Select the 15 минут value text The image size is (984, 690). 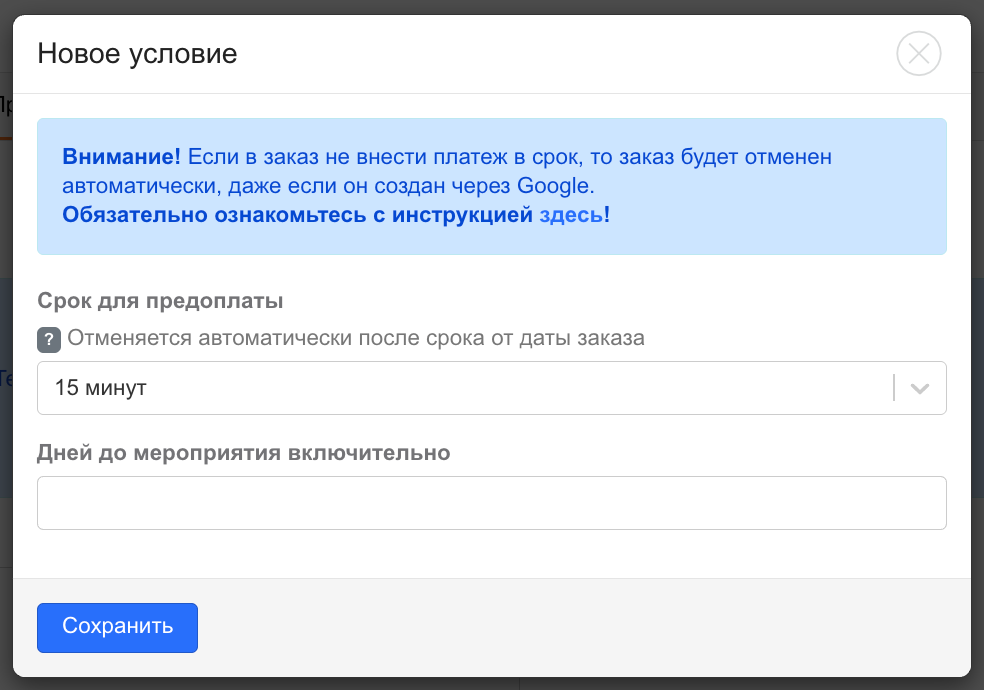click(x=101, y=388)
